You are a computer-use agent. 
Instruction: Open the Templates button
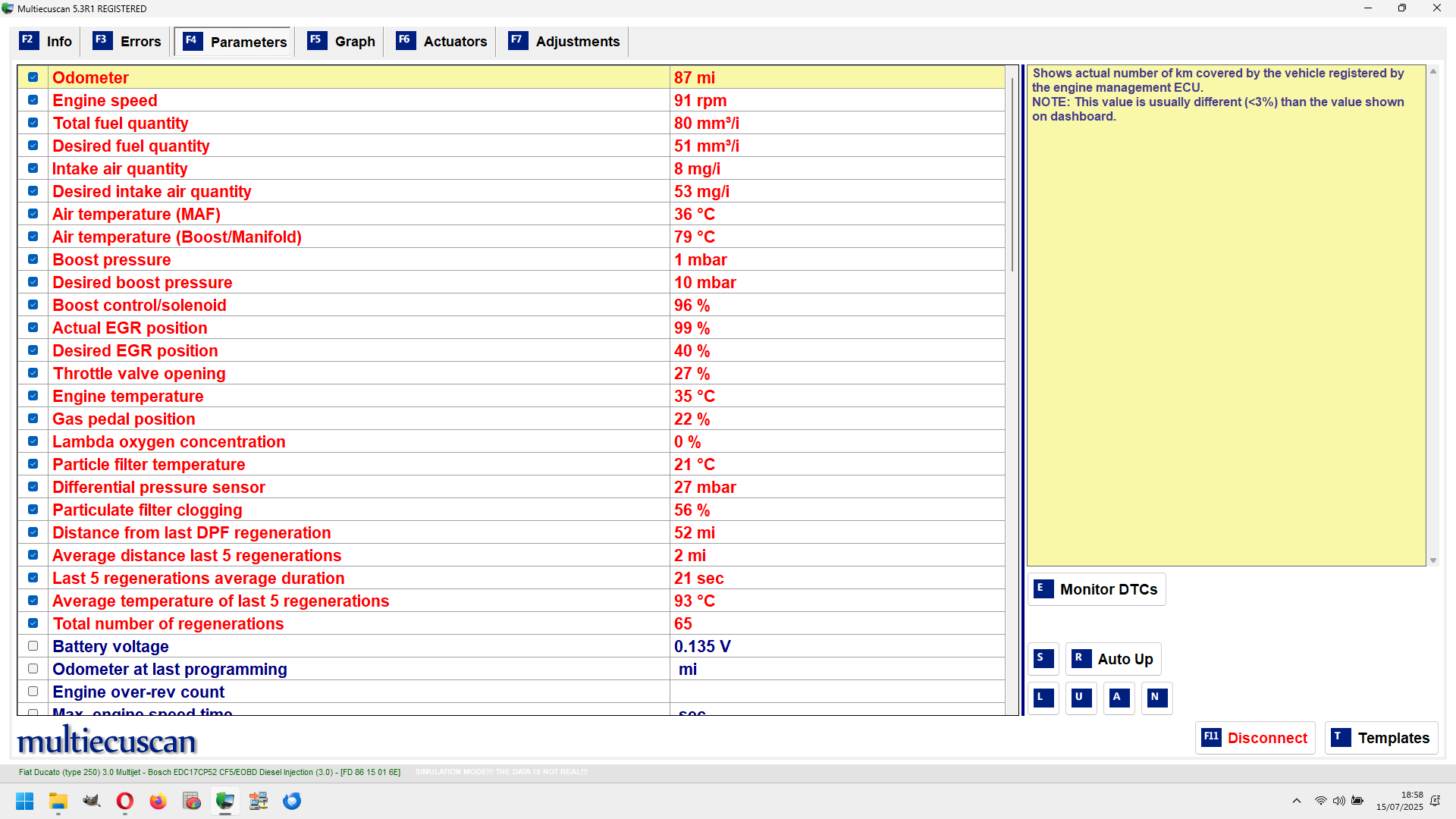click(x=1381, y=738)
